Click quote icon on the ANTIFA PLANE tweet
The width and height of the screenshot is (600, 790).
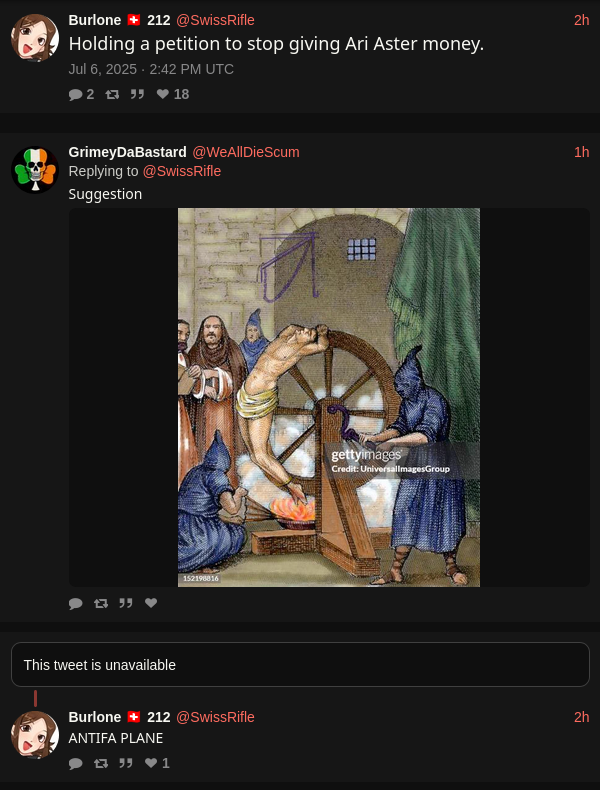[126, 763]
